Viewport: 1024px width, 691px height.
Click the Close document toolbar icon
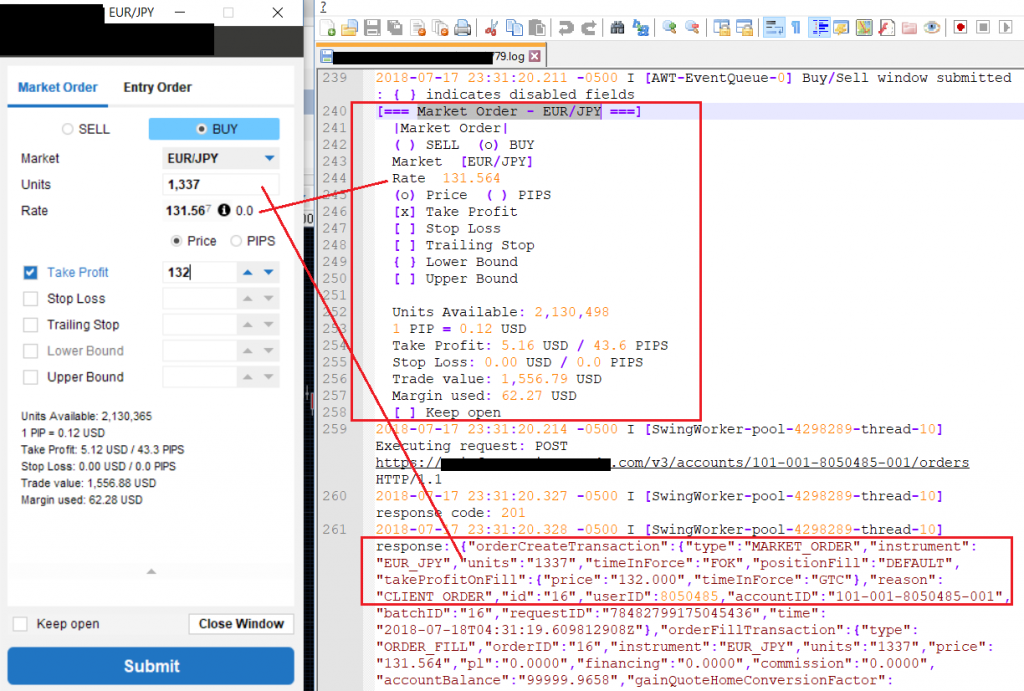pyautogui.click(x=418, y=27)
